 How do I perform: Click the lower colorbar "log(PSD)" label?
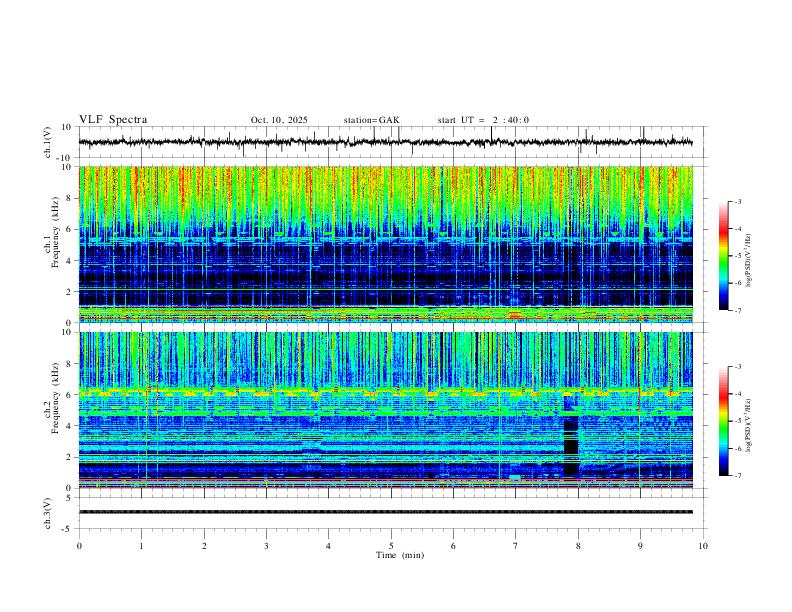pyautogui.click(x=749, y=425)
